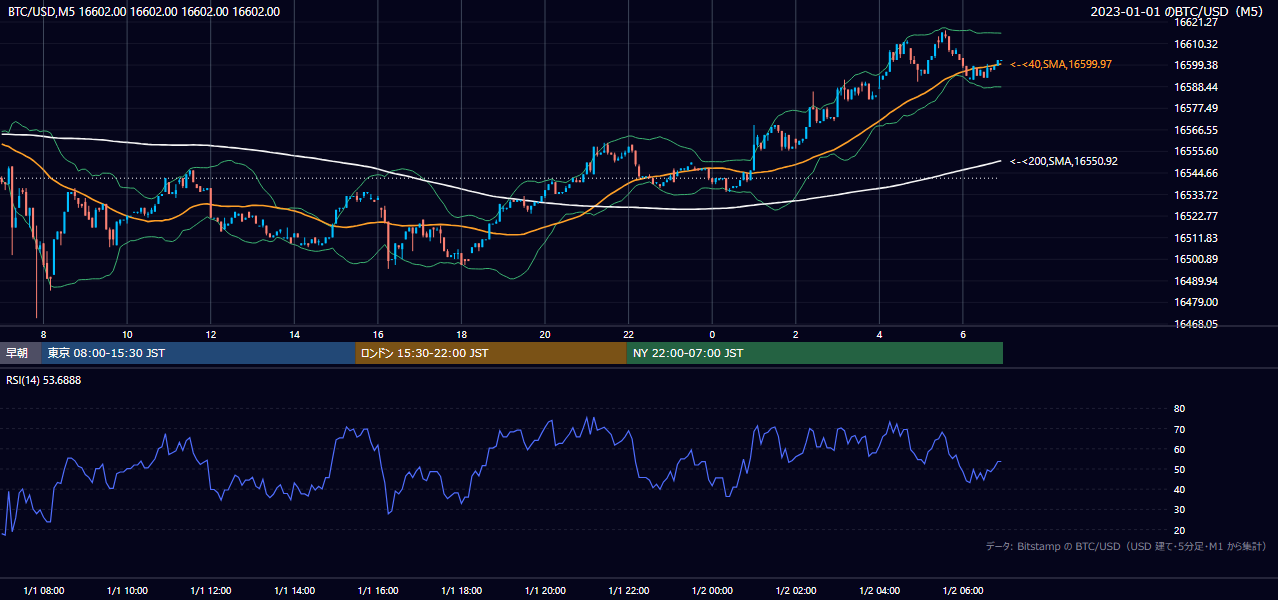Click price axis label 16544.66
The height and width of the screenshot is (600, 1278).
pos(1196,173)
